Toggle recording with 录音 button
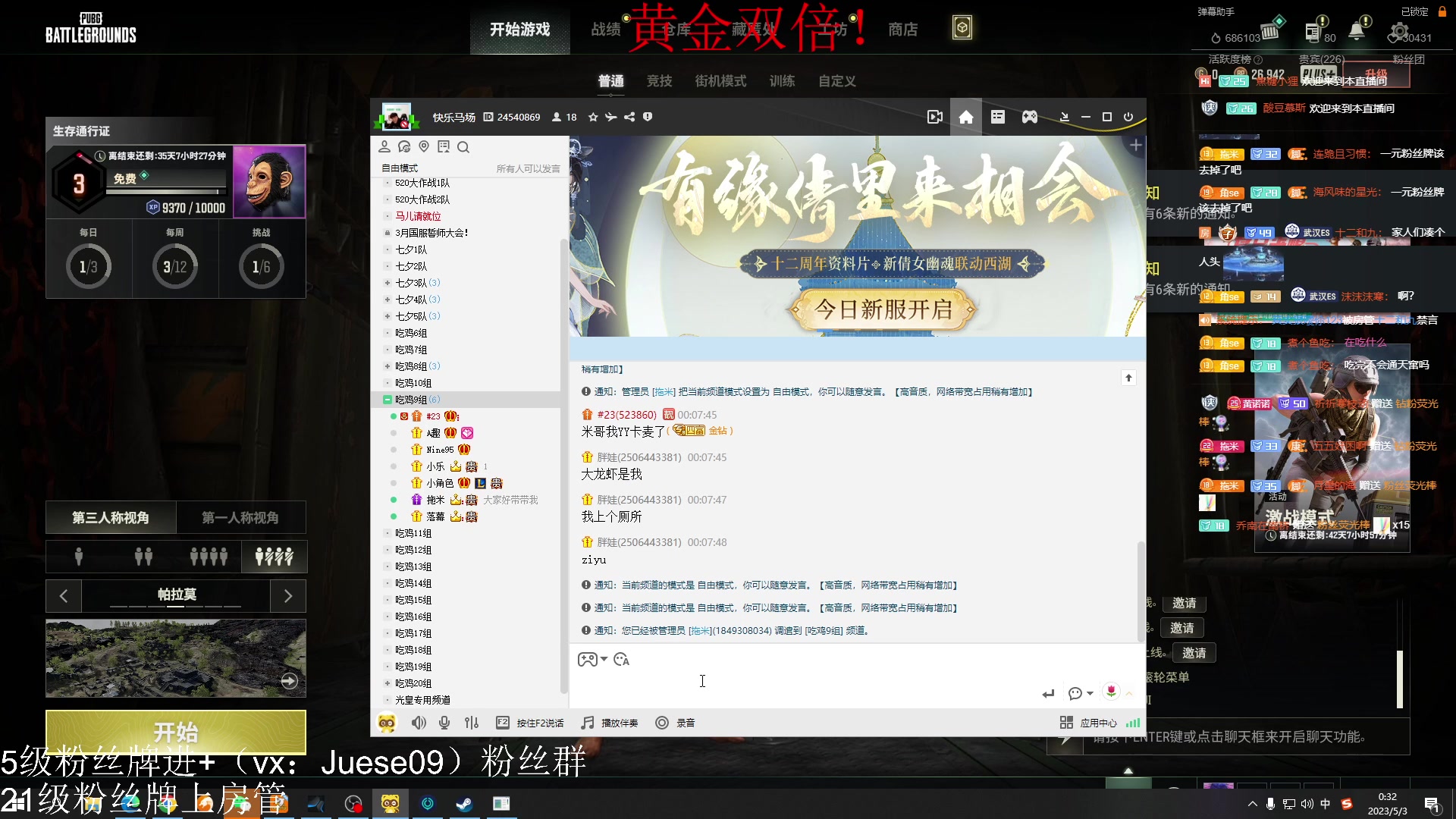 point(676,723)
